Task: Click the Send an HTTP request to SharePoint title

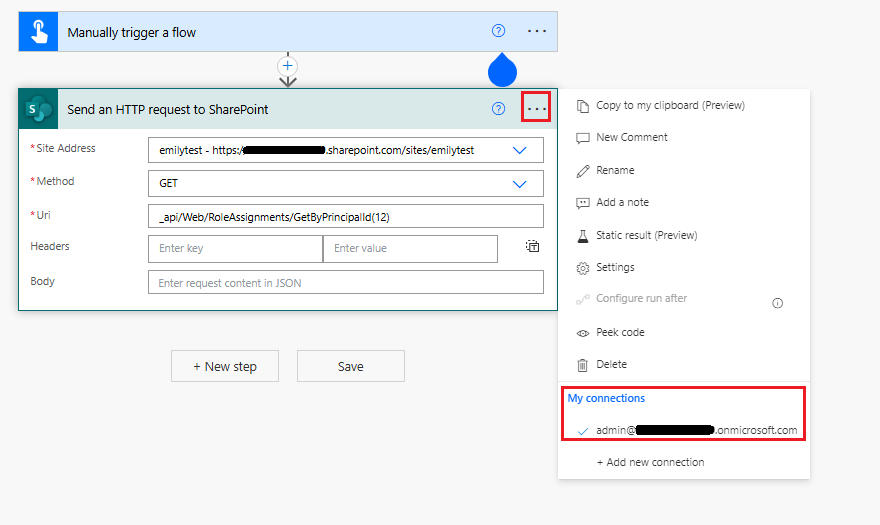Action: click(168, 109)
